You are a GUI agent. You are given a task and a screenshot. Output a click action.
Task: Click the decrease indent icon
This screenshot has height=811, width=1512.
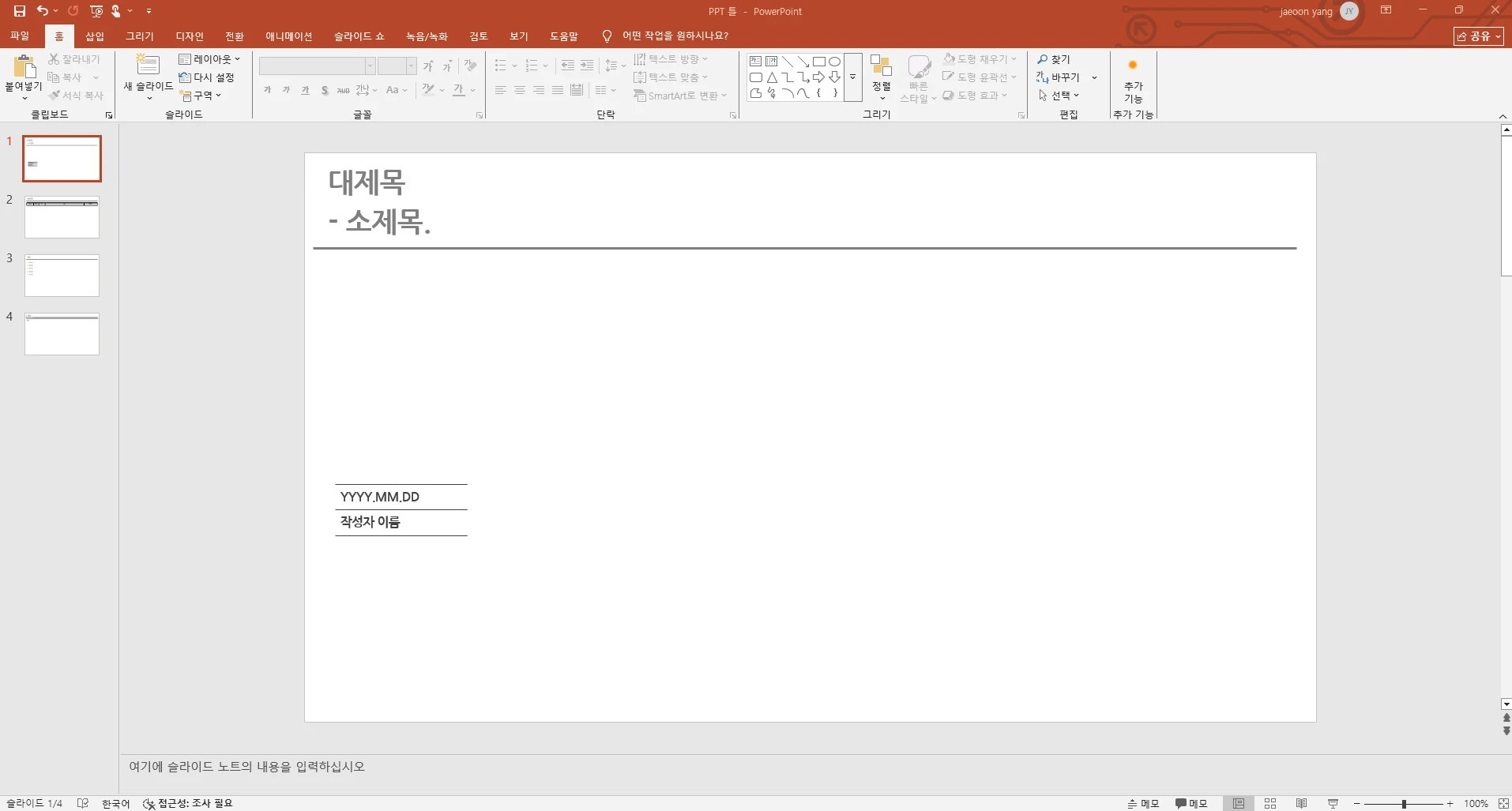568,66
